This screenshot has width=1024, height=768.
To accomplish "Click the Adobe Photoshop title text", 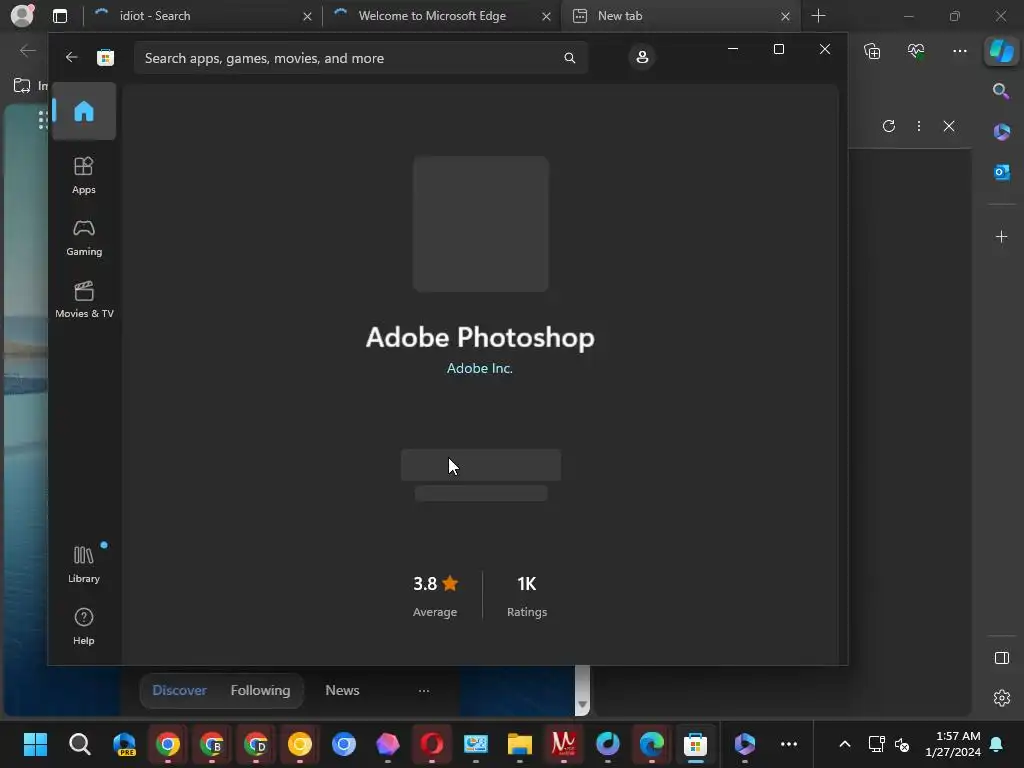I will click(480, 337).
